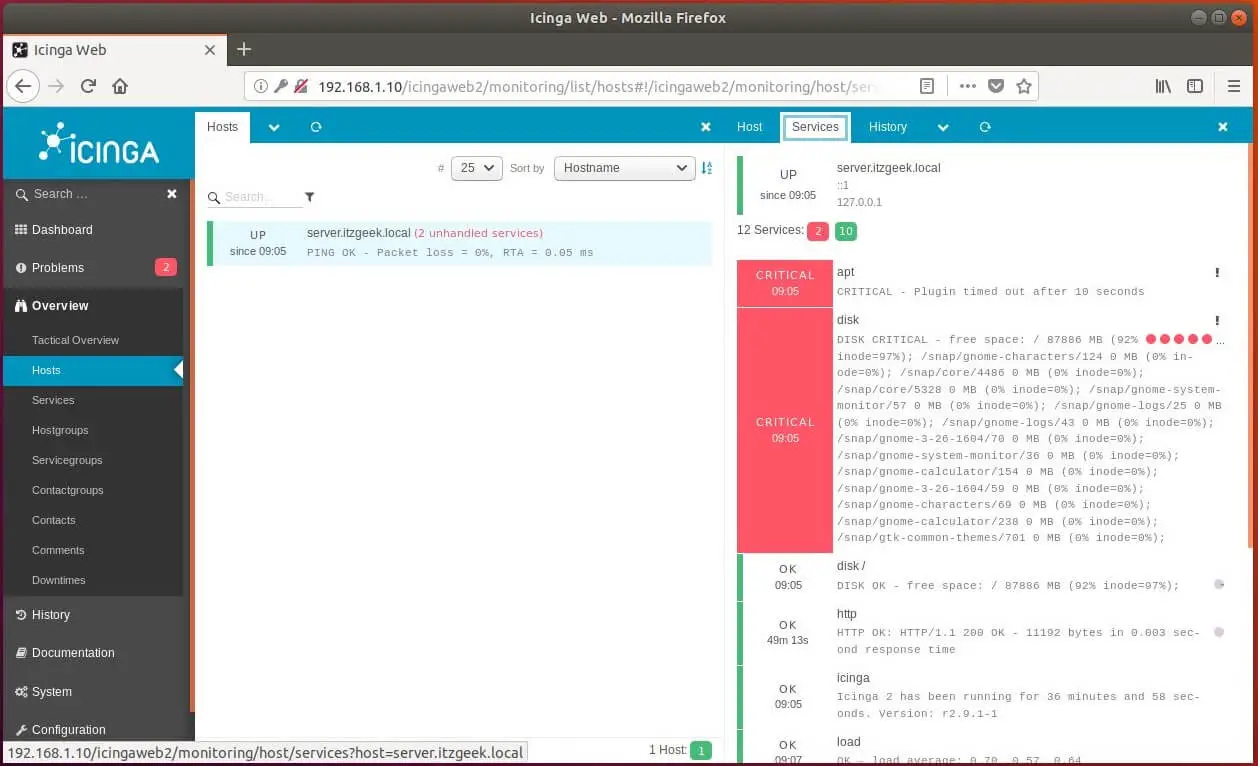The height and width of the screenshot is (766, 1258).
Task: Open Servicegroups in the sidebar
Action: click(67, 460)
